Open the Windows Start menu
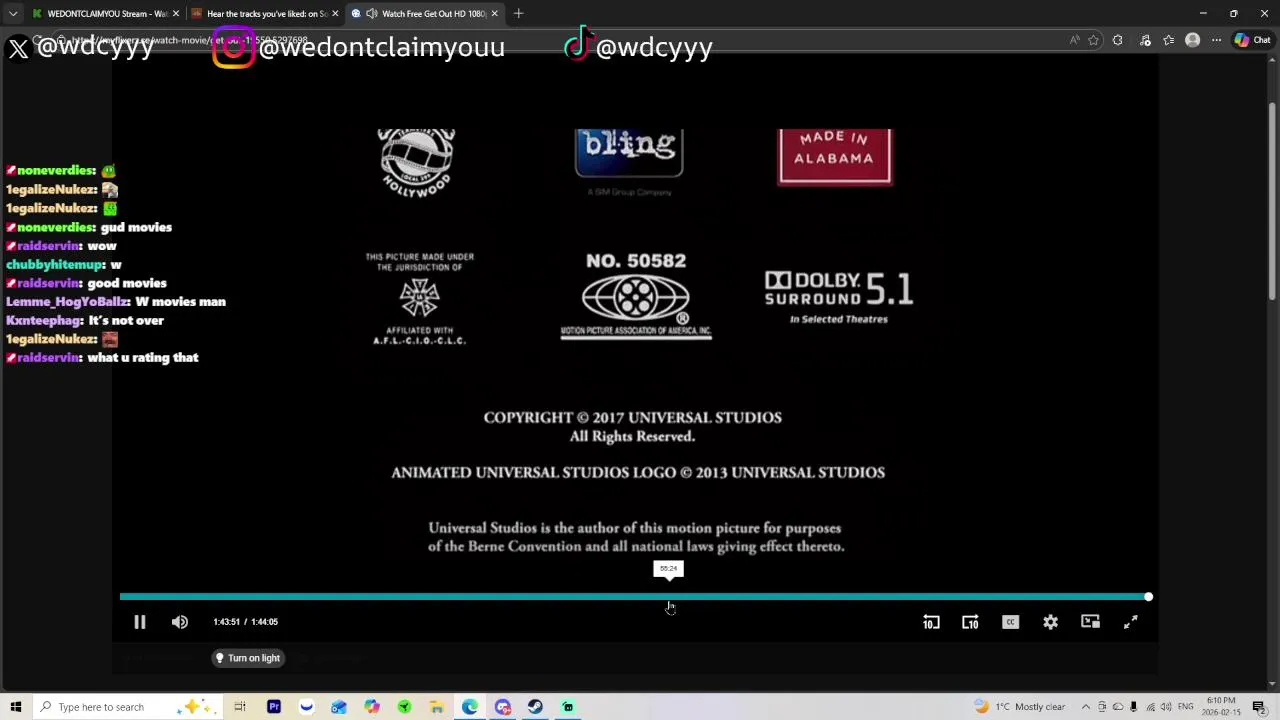Viewport: 1280px width, 720px height. click(x=16, y=707)
